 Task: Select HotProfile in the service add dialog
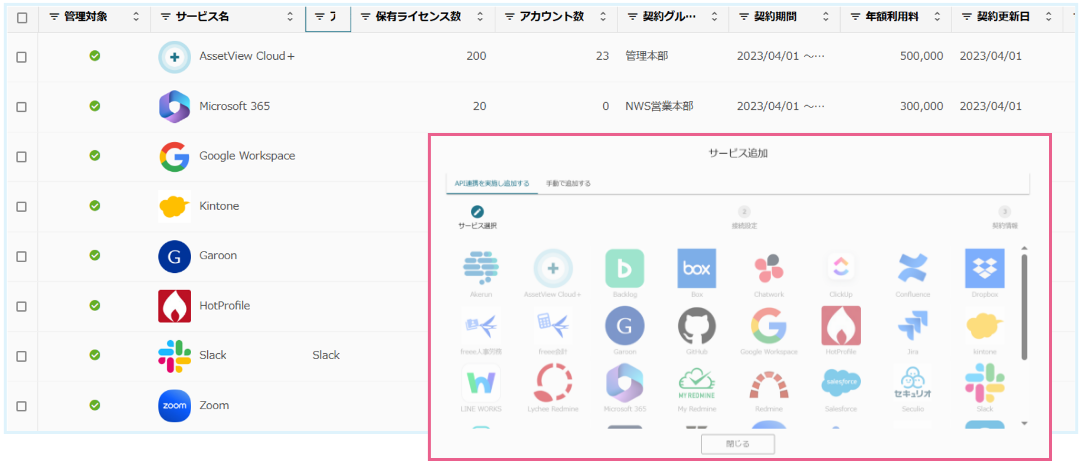pos(841,325)
